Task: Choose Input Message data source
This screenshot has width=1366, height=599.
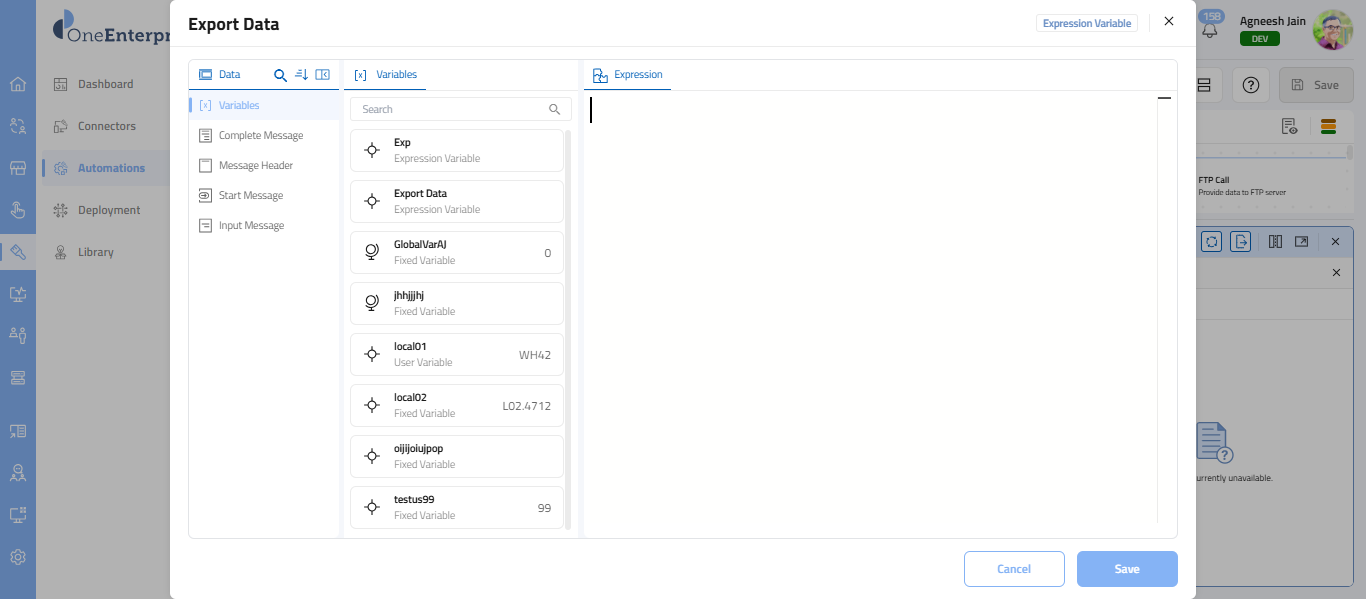Action: point(251,226)
